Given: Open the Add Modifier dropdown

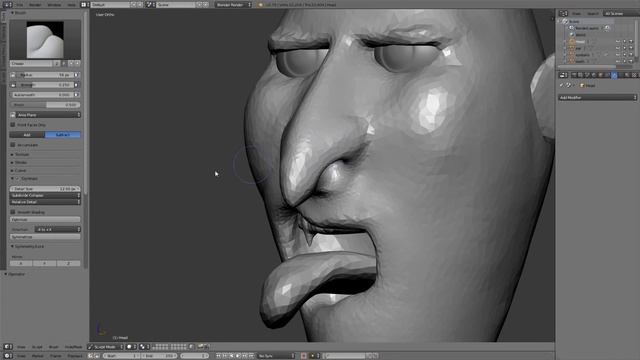Looking at the screenshot, I should point(598,98).
